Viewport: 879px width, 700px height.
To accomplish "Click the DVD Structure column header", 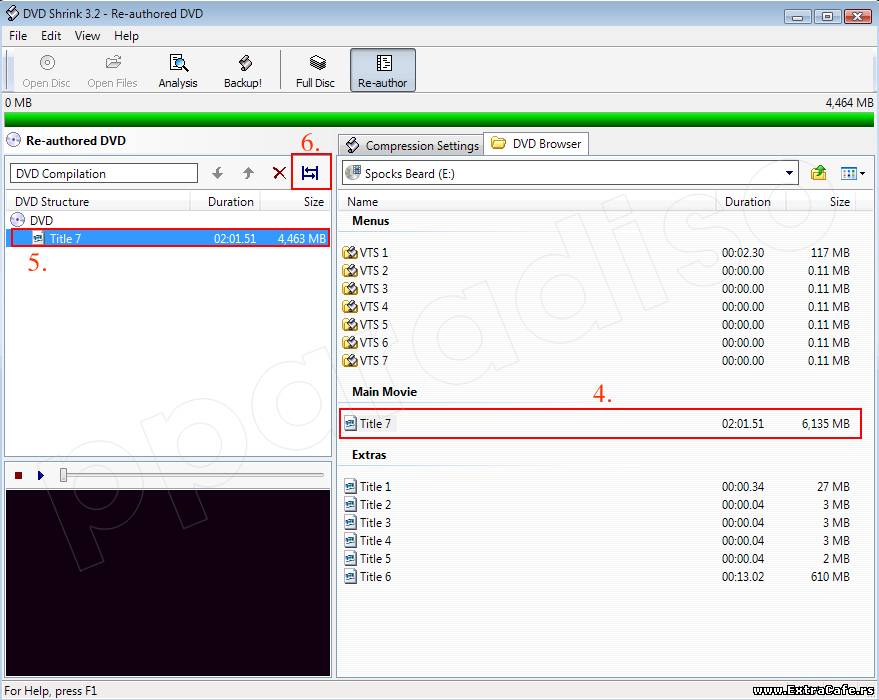I will 99,202.
